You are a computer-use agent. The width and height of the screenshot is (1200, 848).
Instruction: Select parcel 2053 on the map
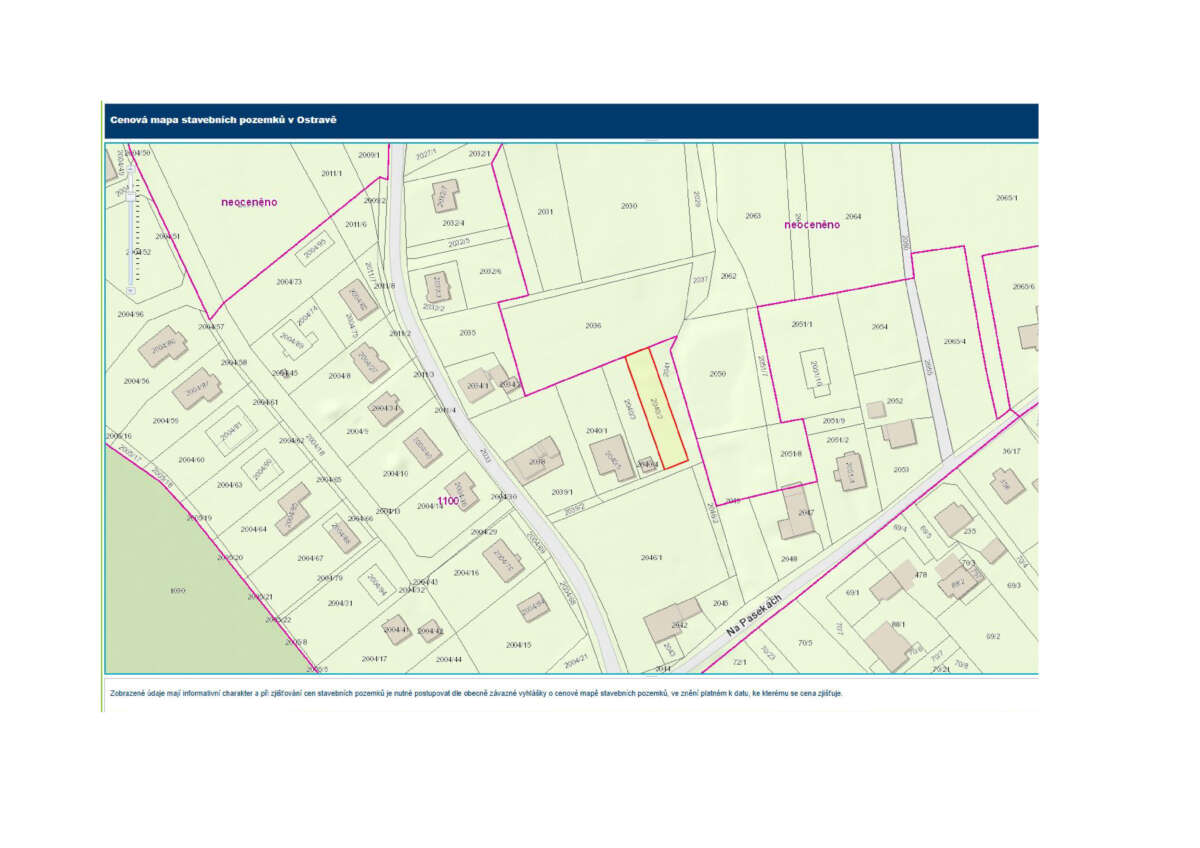901,469
